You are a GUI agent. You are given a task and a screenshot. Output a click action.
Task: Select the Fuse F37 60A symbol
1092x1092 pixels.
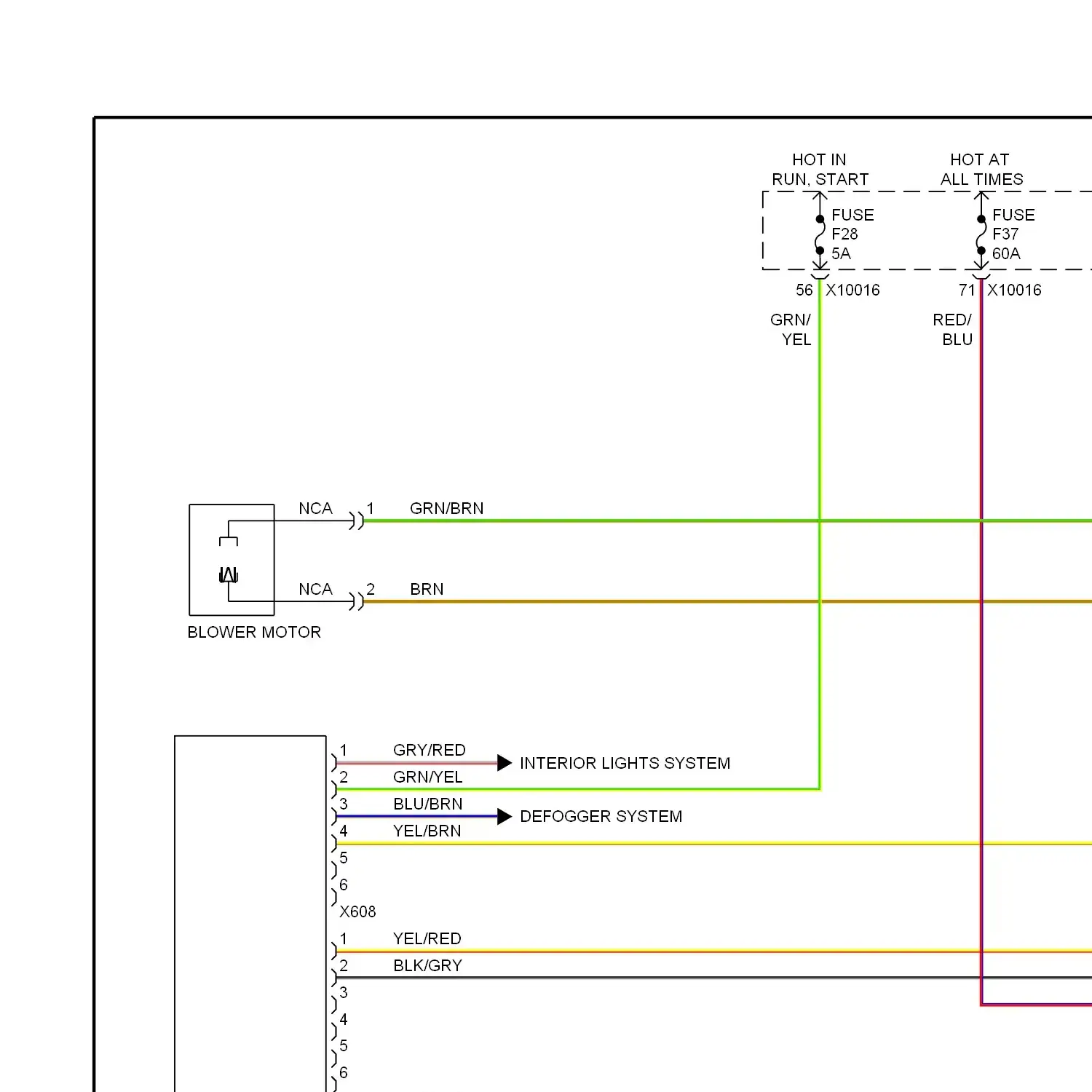click(981, 234)
